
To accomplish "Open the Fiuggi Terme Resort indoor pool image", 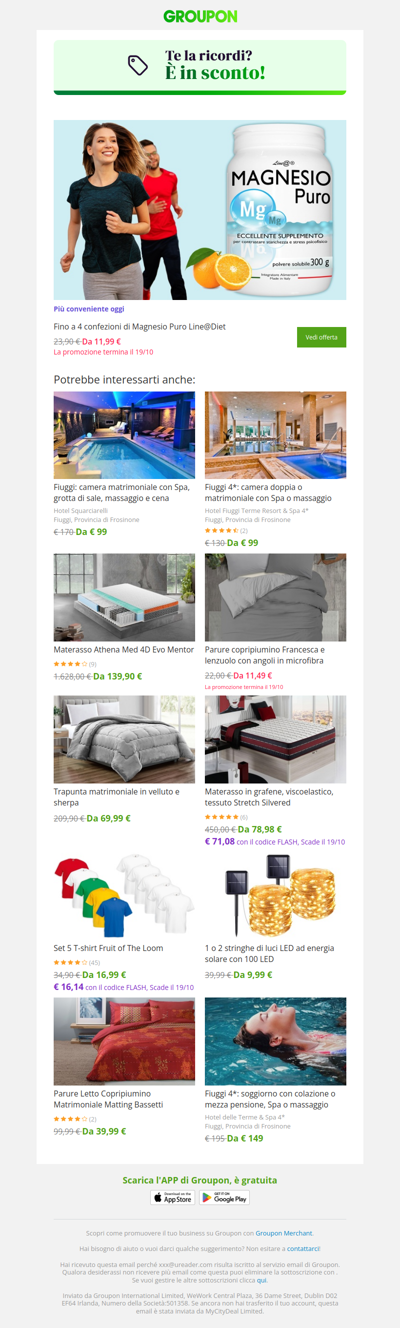I will click(275, 435).
